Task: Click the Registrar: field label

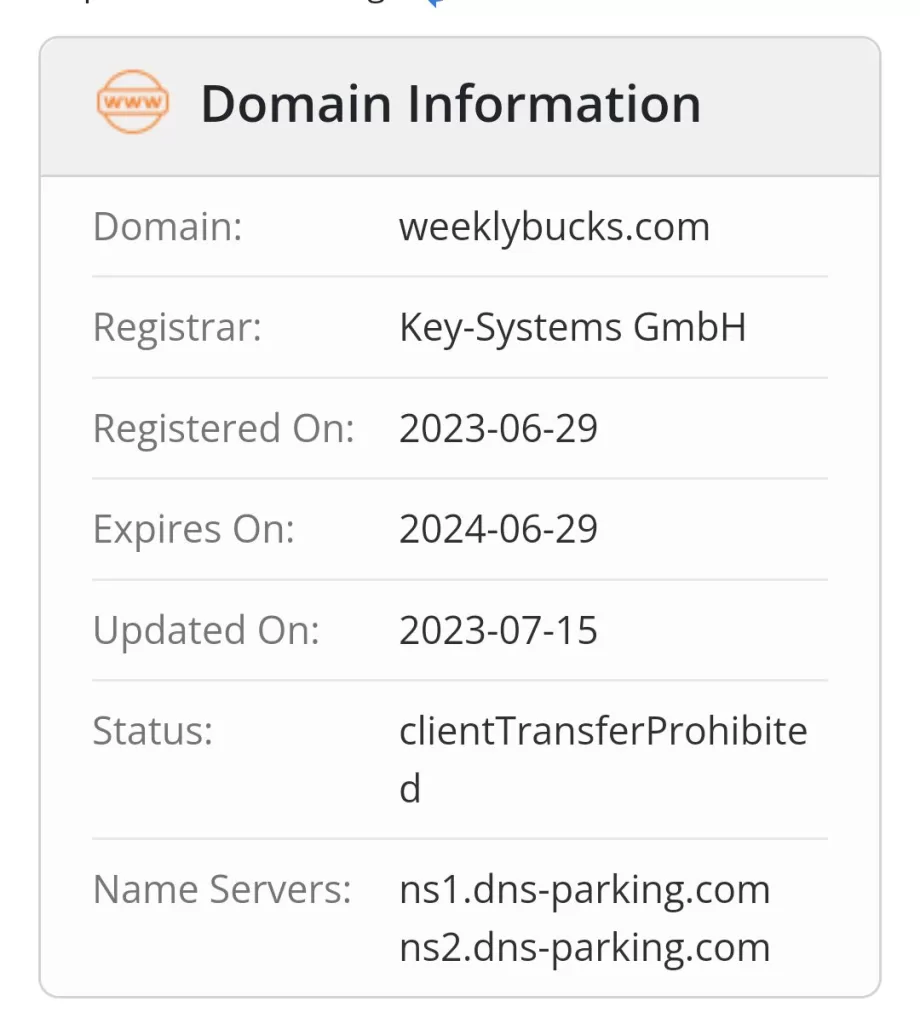Action: click(177, 328)
